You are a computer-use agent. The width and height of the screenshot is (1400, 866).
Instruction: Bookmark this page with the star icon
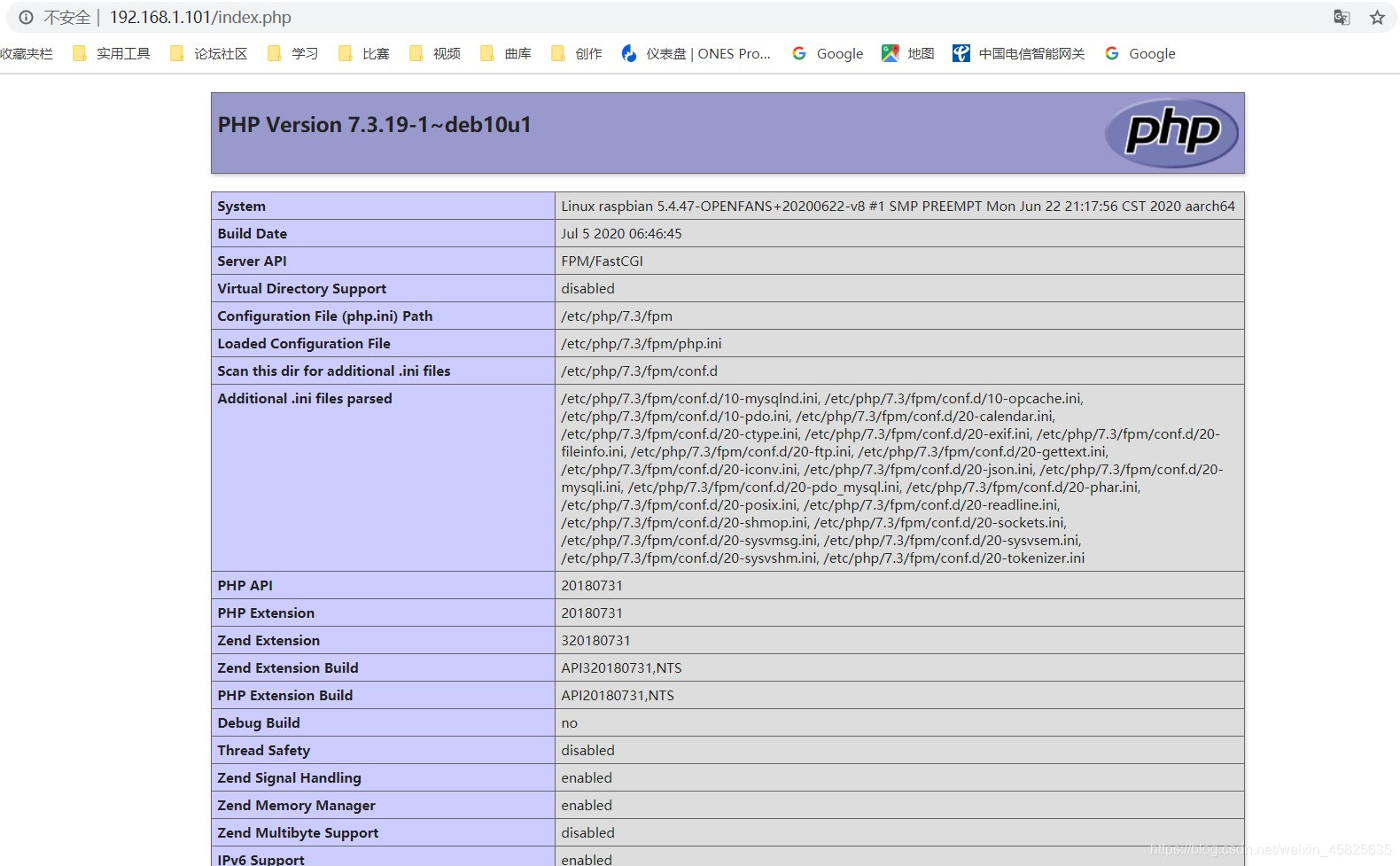point(1377,17)
